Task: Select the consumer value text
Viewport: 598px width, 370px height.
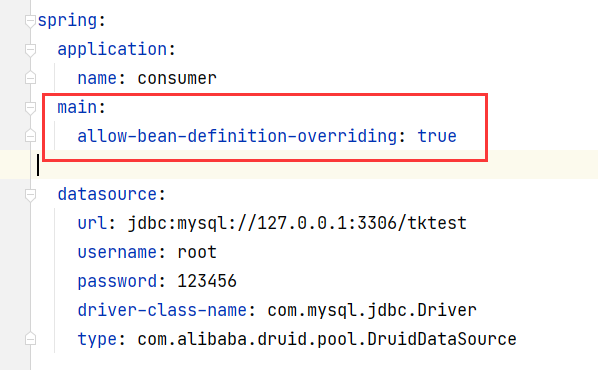Action: 177,79
